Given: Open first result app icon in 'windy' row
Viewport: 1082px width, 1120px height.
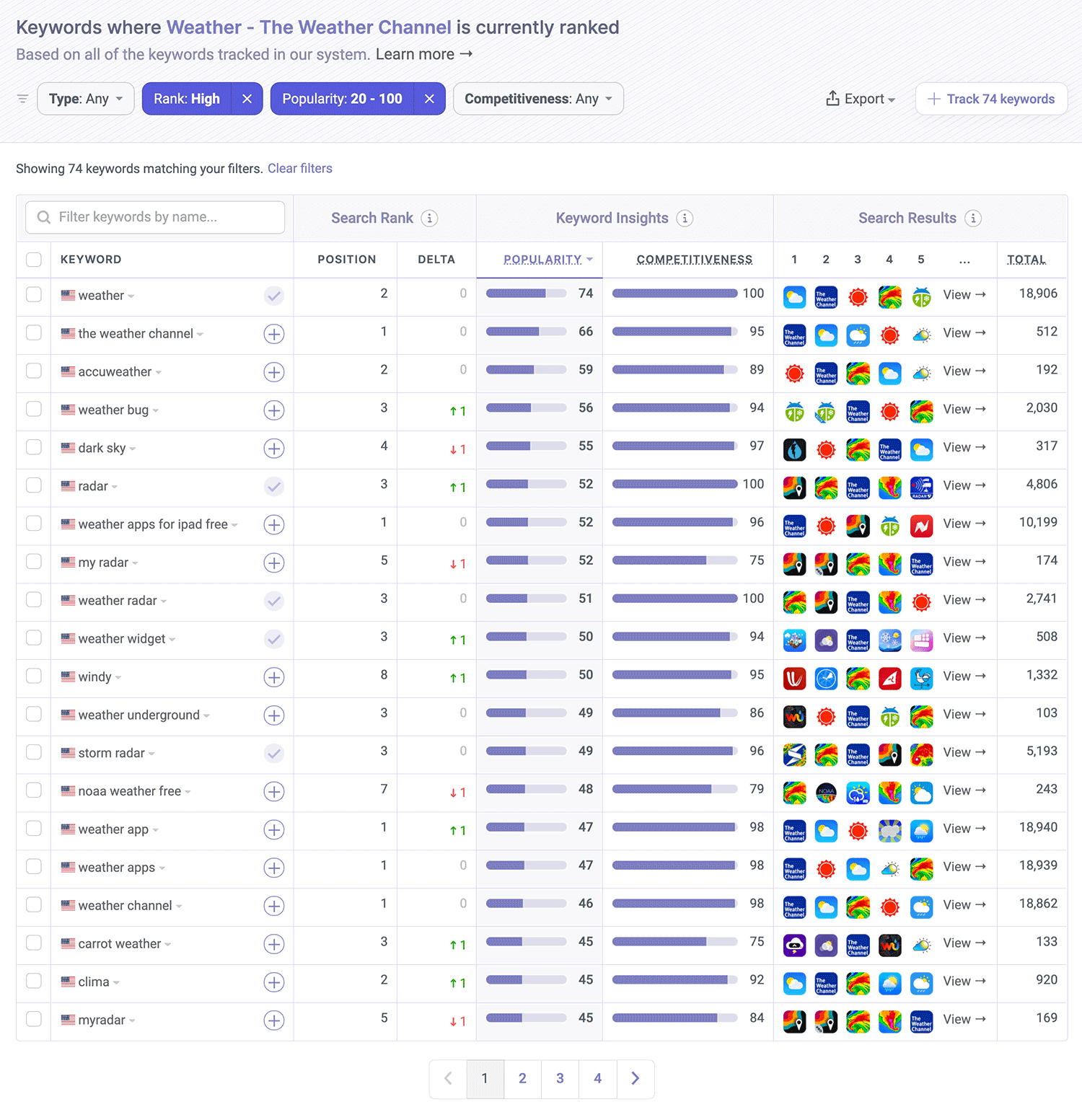Looking at the screenshot, I should click(794, 678).
